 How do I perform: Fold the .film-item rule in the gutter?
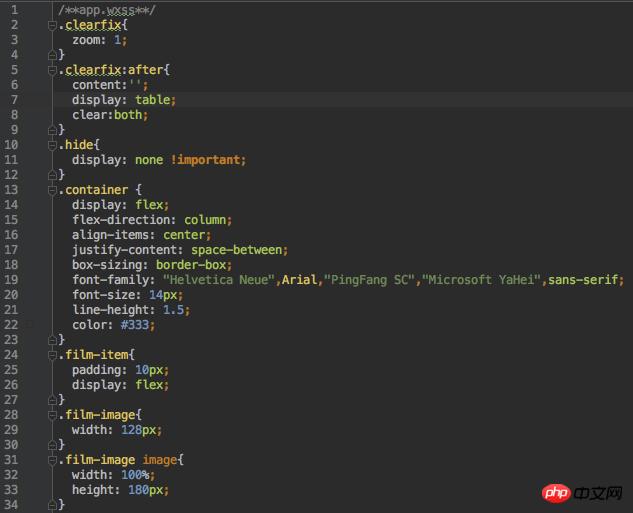tap(52, 355)
